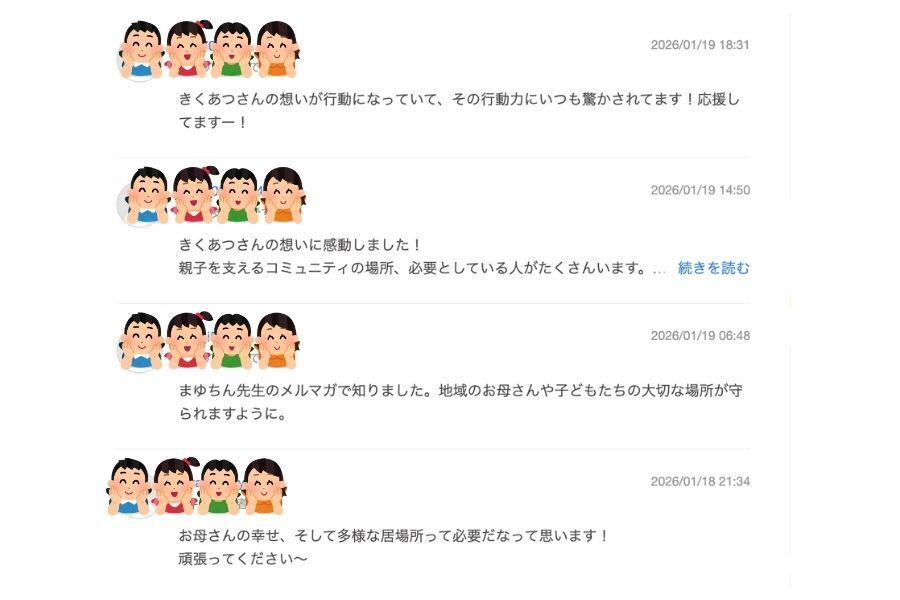This screenshot has height=600, width=900.
Task: Click the green-shirt child in third avatar
Action: pyautogui.click(x=231, y=341)
